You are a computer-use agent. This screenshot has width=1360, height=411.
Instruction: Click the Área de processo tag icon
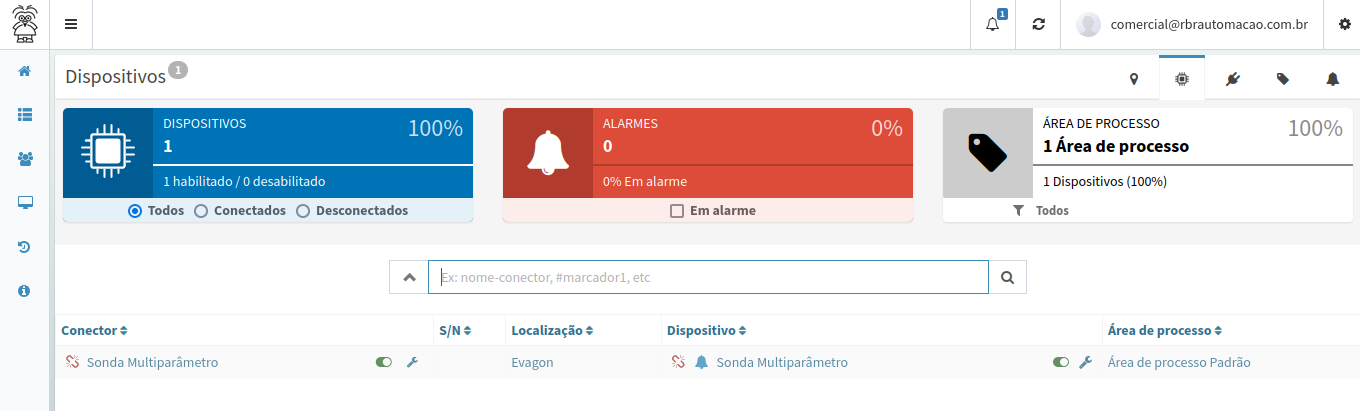tap(988, 152)
